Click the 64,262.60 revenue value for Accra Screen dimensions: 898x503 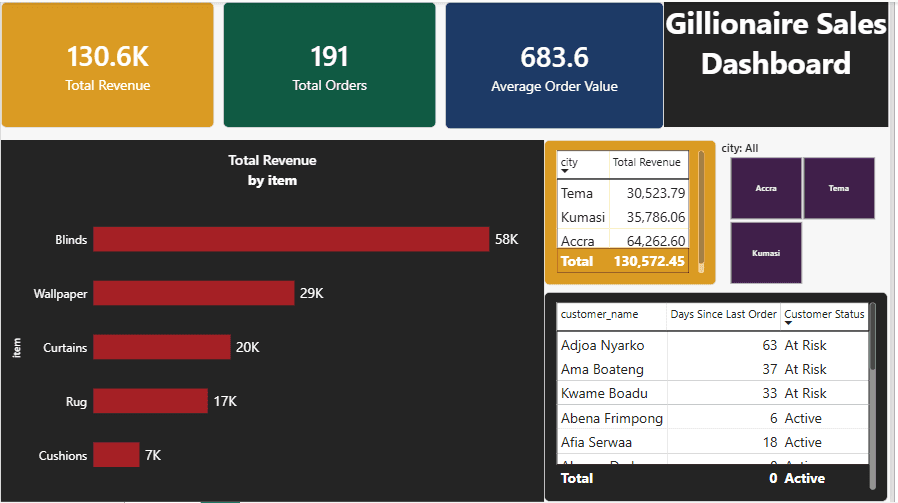[656, 241]
